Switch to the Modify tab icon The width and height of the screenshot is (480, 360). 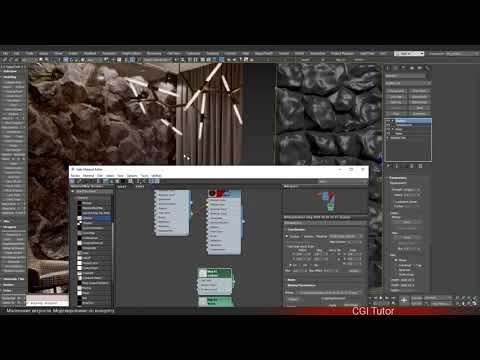click(x=396, y=68)
